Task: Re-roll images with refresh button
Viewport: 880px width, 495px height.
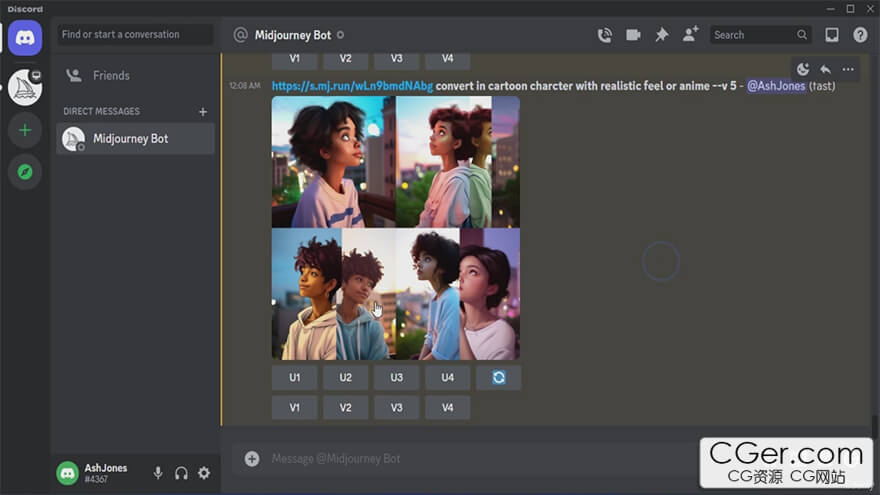Action: tap(498, 377)
